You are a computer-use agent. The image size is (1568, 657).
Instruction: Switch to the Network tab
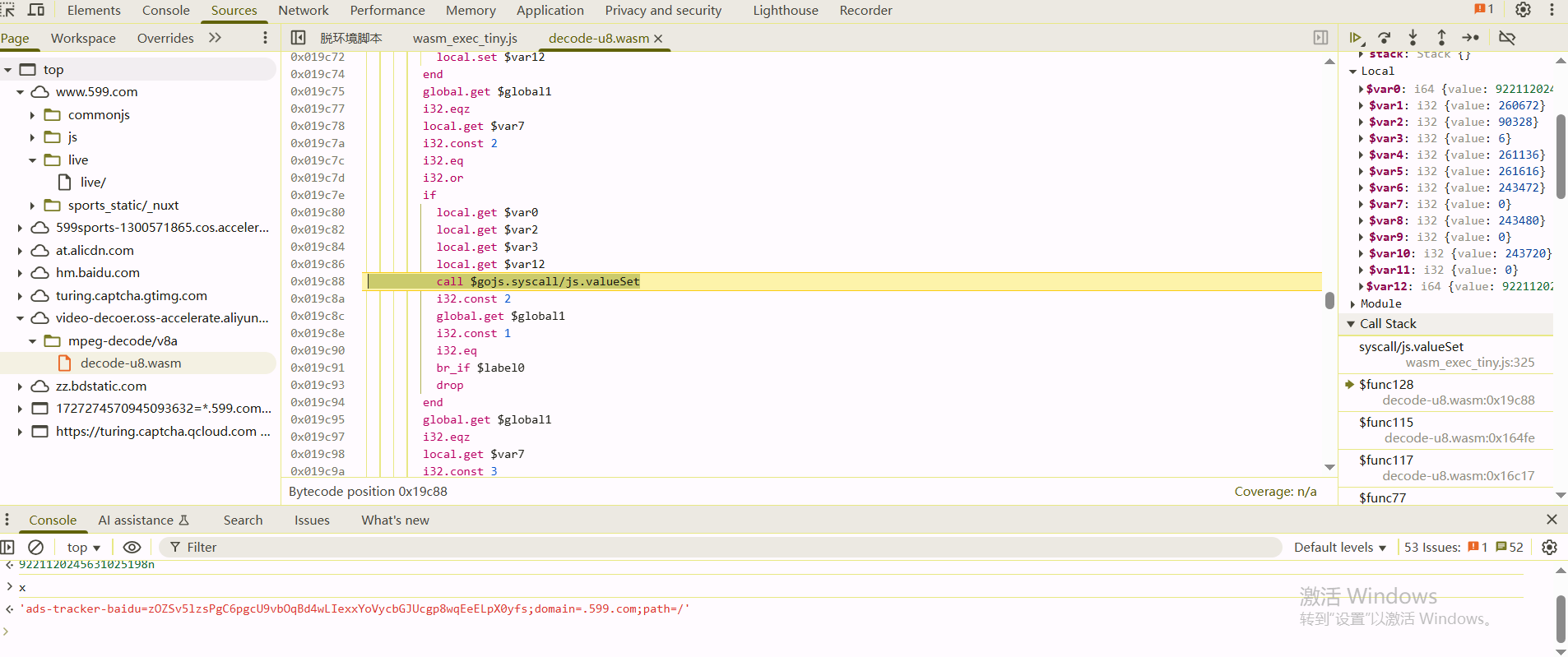(x=303, y=11)
